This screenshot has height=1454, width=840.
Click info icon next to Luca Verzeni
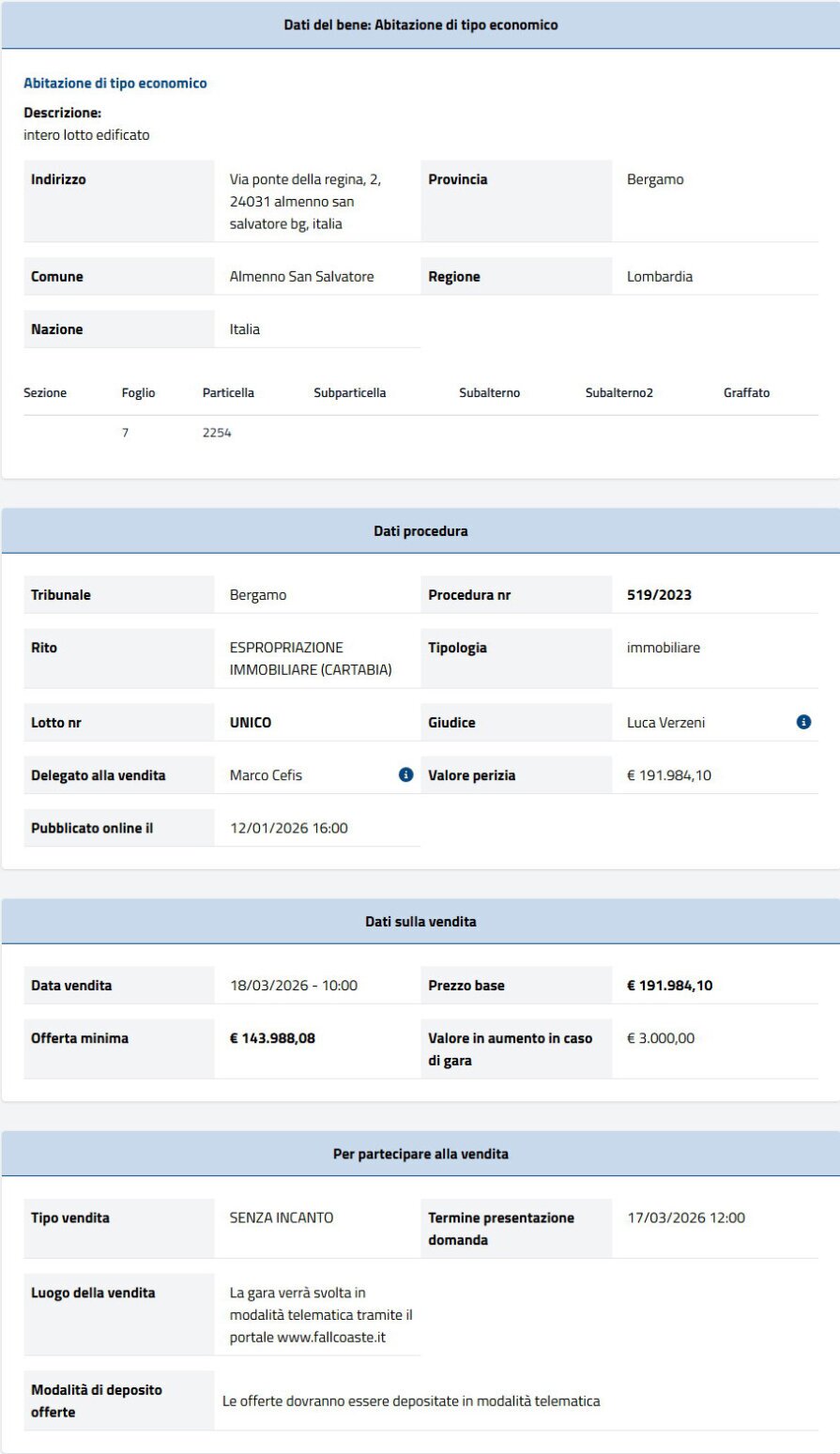point(803,722)
